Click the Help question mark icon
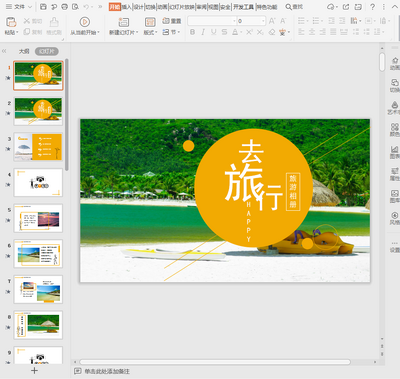The height and width of the screenshot is (379, 400). [x=372, y=7]
